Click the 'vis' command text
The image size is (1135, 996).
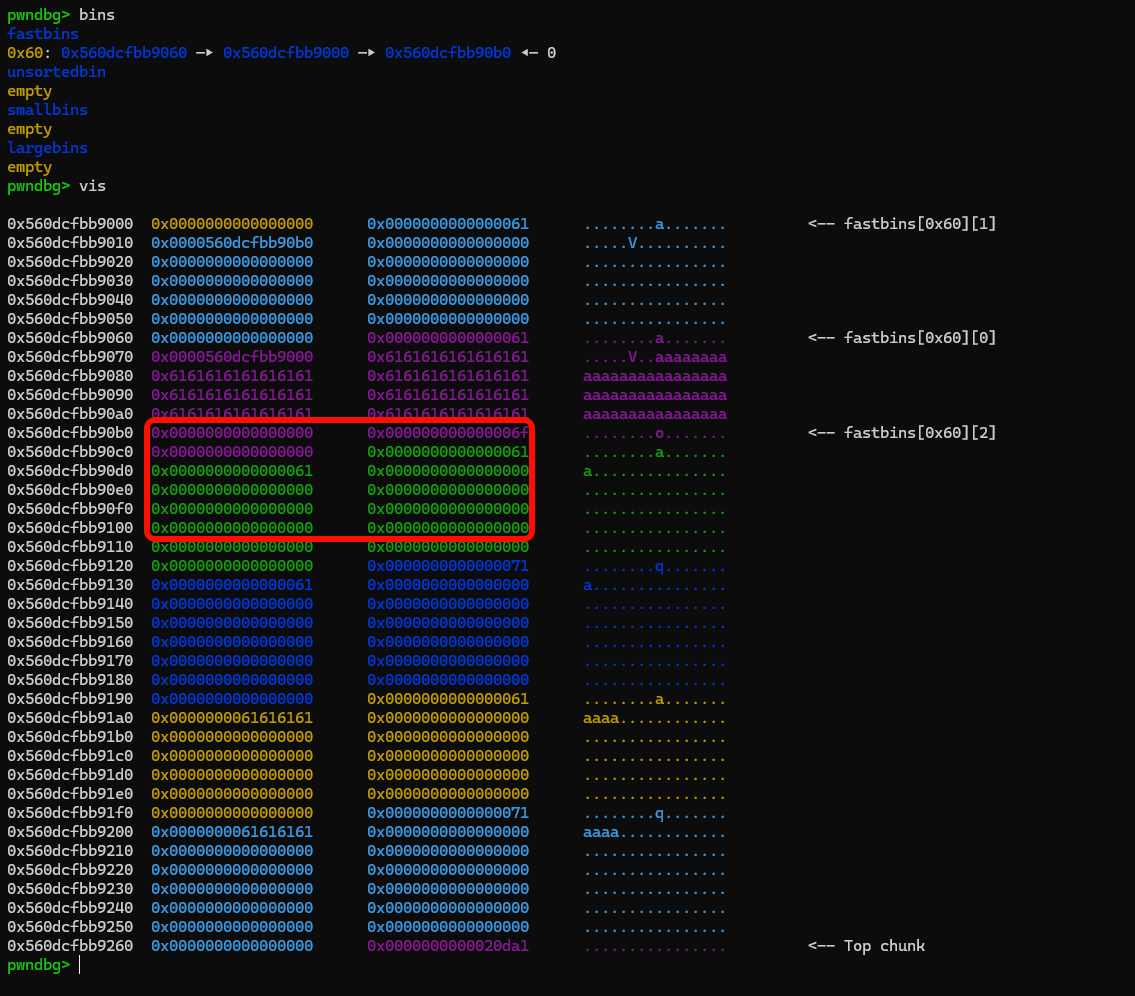[93, 186]
